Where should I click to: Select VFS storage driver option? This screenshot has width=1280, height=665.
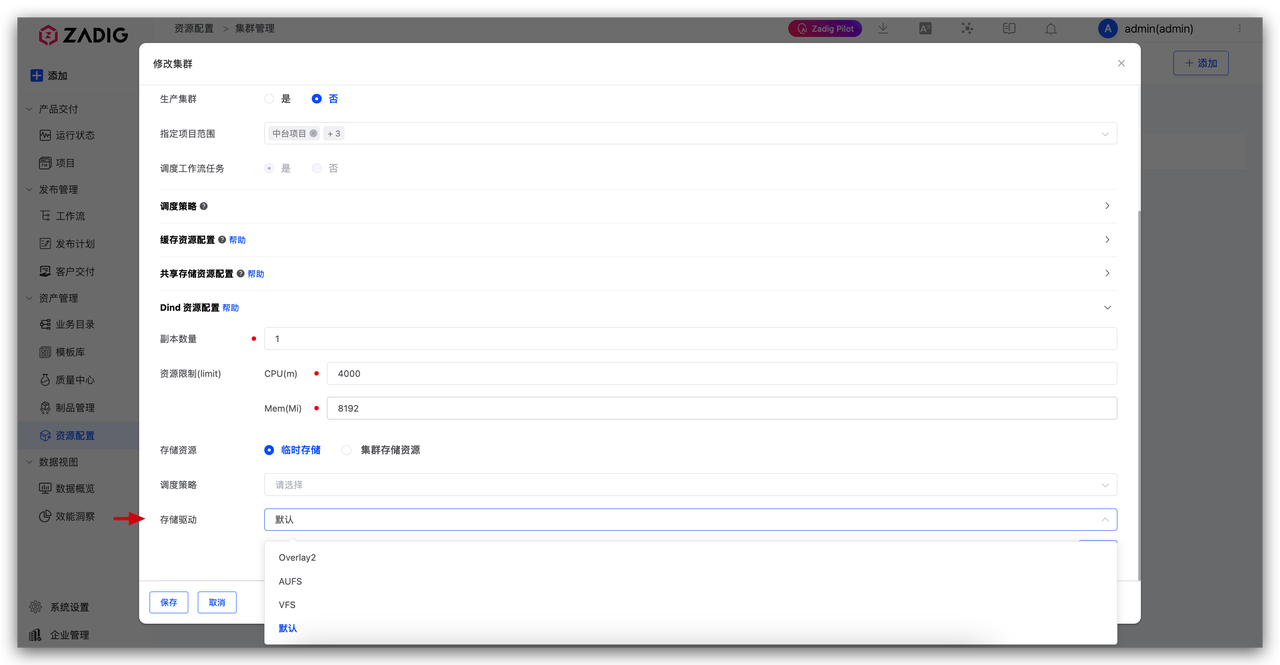coord(690,605)
